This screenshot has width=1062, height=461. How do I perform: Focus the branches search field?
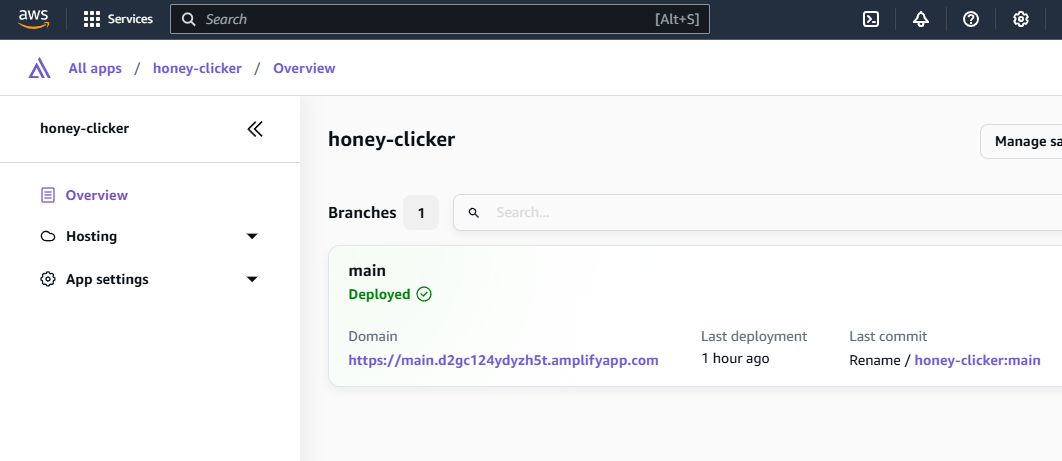click(757, 213)
